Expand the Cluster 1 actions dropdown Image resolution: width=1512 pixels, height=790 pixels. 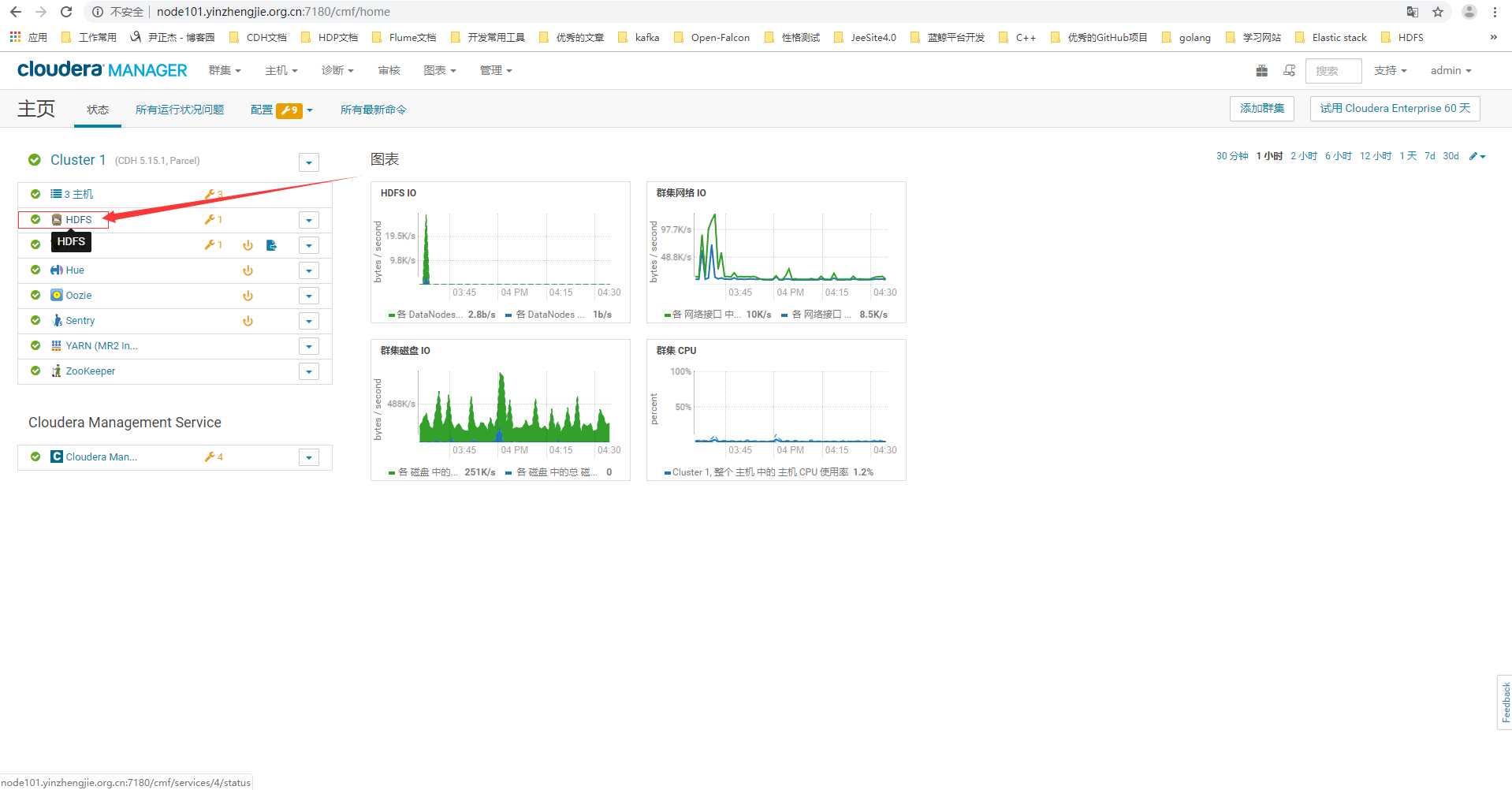pyautogui.click(x=309, y=162)
